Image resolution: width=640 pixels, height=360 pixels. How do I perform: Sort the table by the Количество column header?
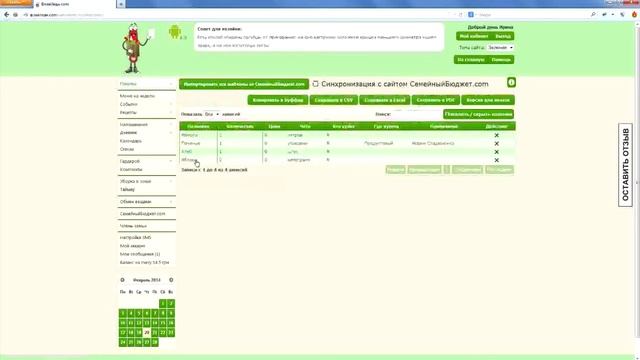pyautogui.click(x=240, y=127)
